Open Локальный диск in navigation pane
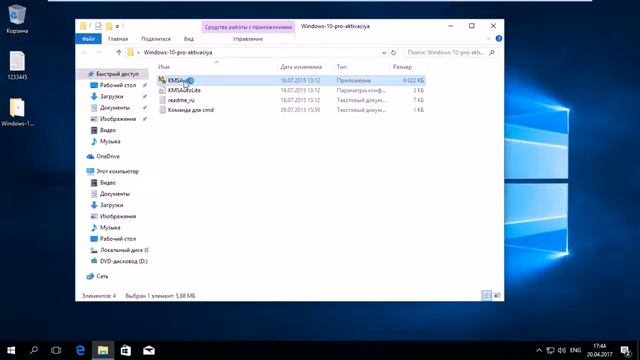 point(124,250)
